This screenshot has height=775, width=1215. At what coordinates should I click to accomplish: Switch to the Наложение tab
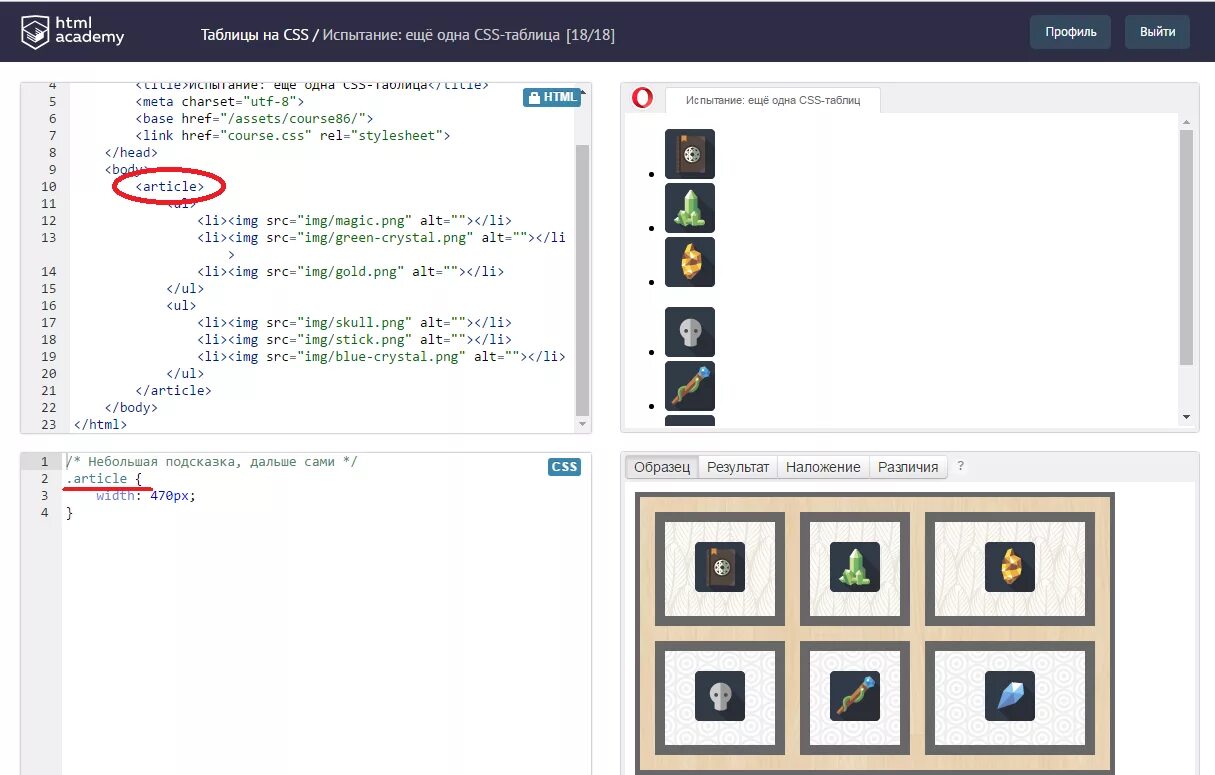pyautogui.click(x=823, y=467)
